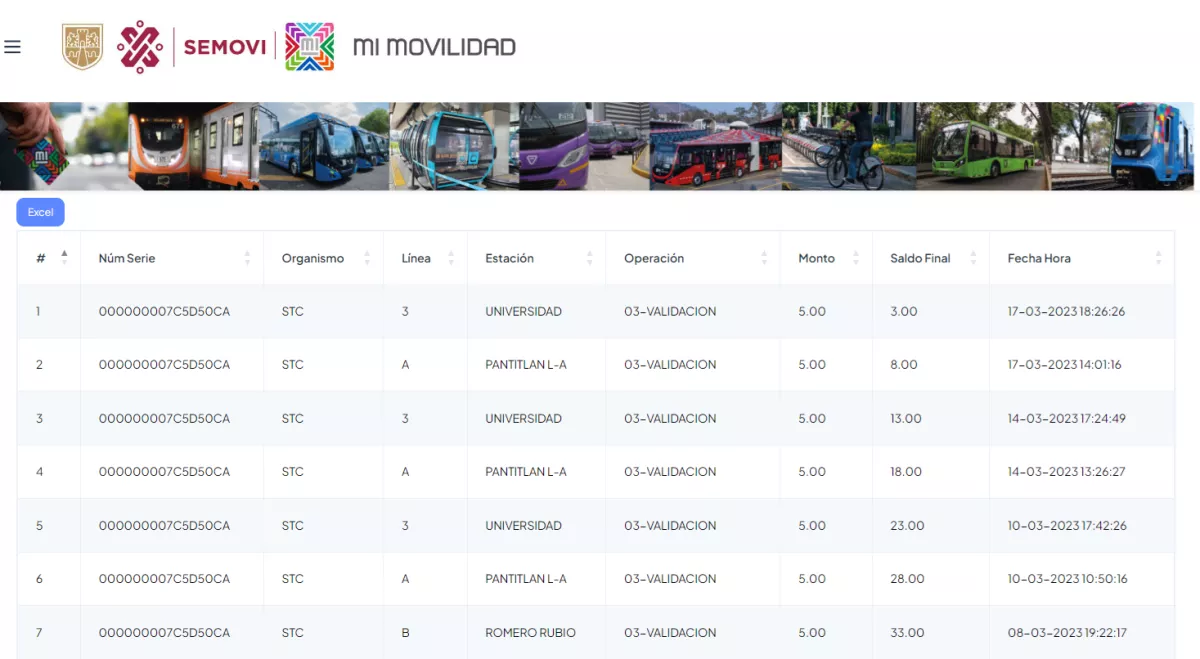Image resolution: width=1200 pixels, height=659 pixels.
Task: Click the SEMOVI wordmark in the header
Action: pyautogui.click(x=222, y=45)
